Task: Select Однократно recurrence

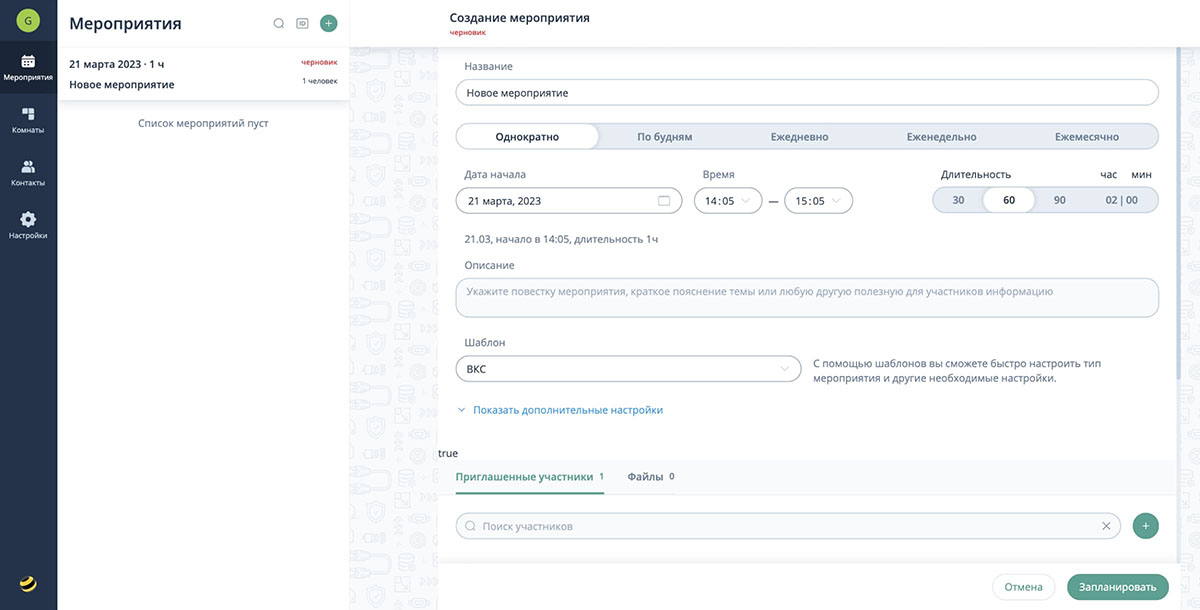Action: tap(527, 137)
